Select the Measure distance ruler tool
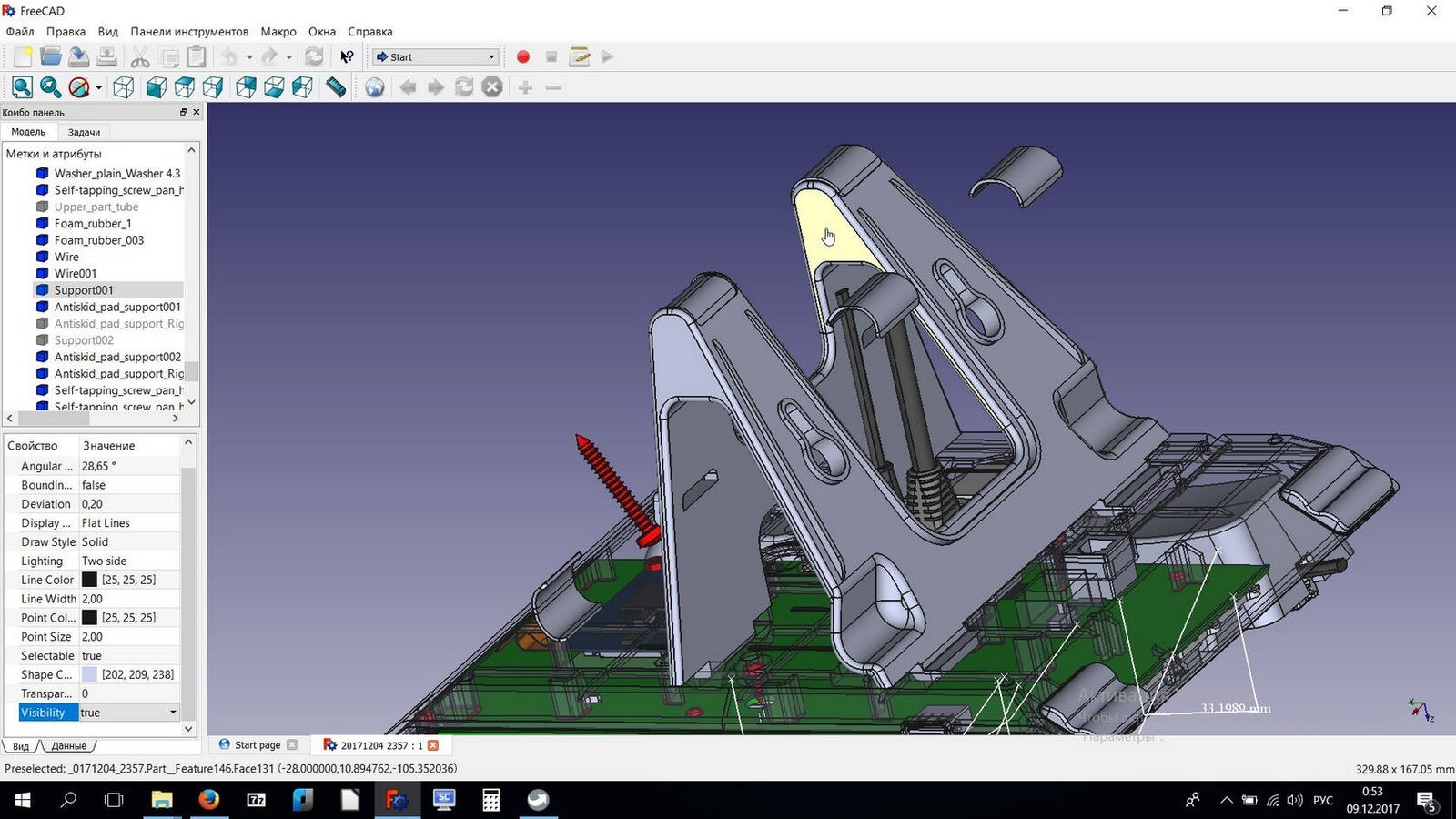Screen dimensions: 1456x819 click(336, 87)
